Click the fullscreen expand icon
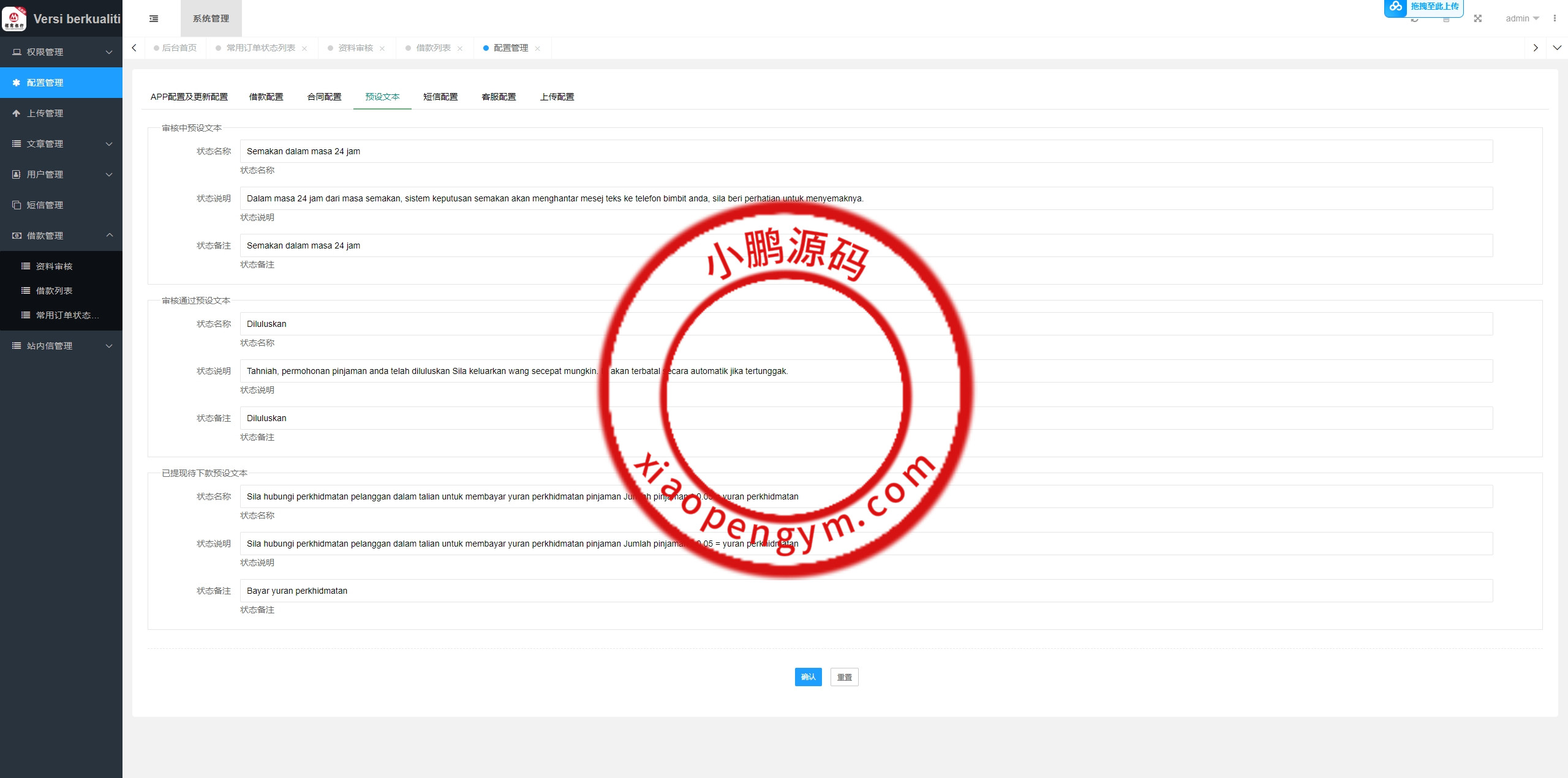Image resolution: width=1568 pixels, height=778 pixels. pos(1477,19)
